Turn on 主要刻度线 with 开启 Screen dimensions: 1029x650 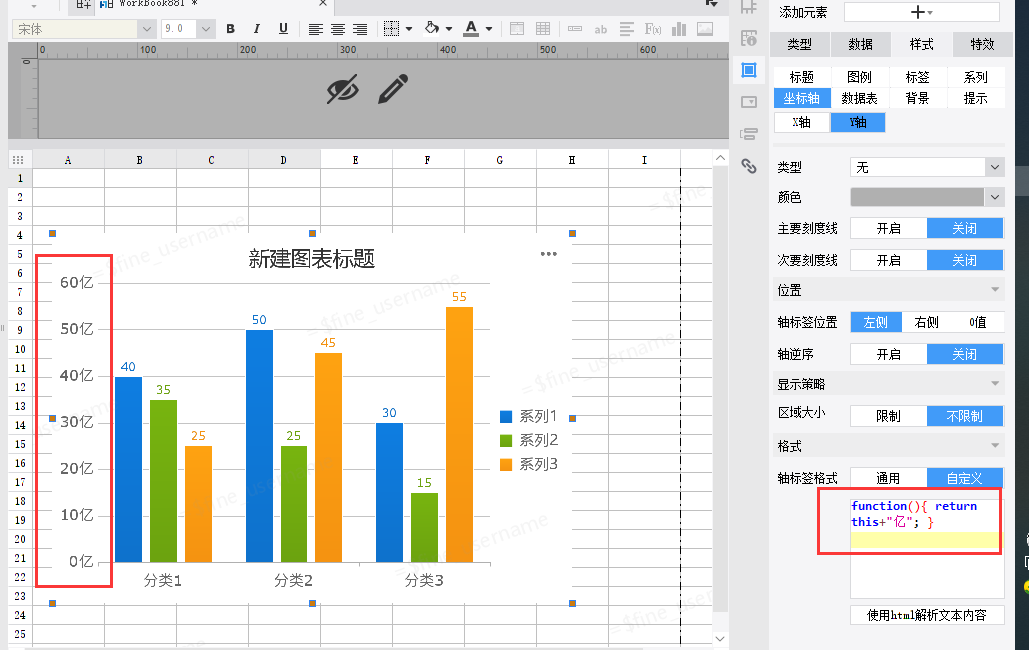[x=889, y=228]
